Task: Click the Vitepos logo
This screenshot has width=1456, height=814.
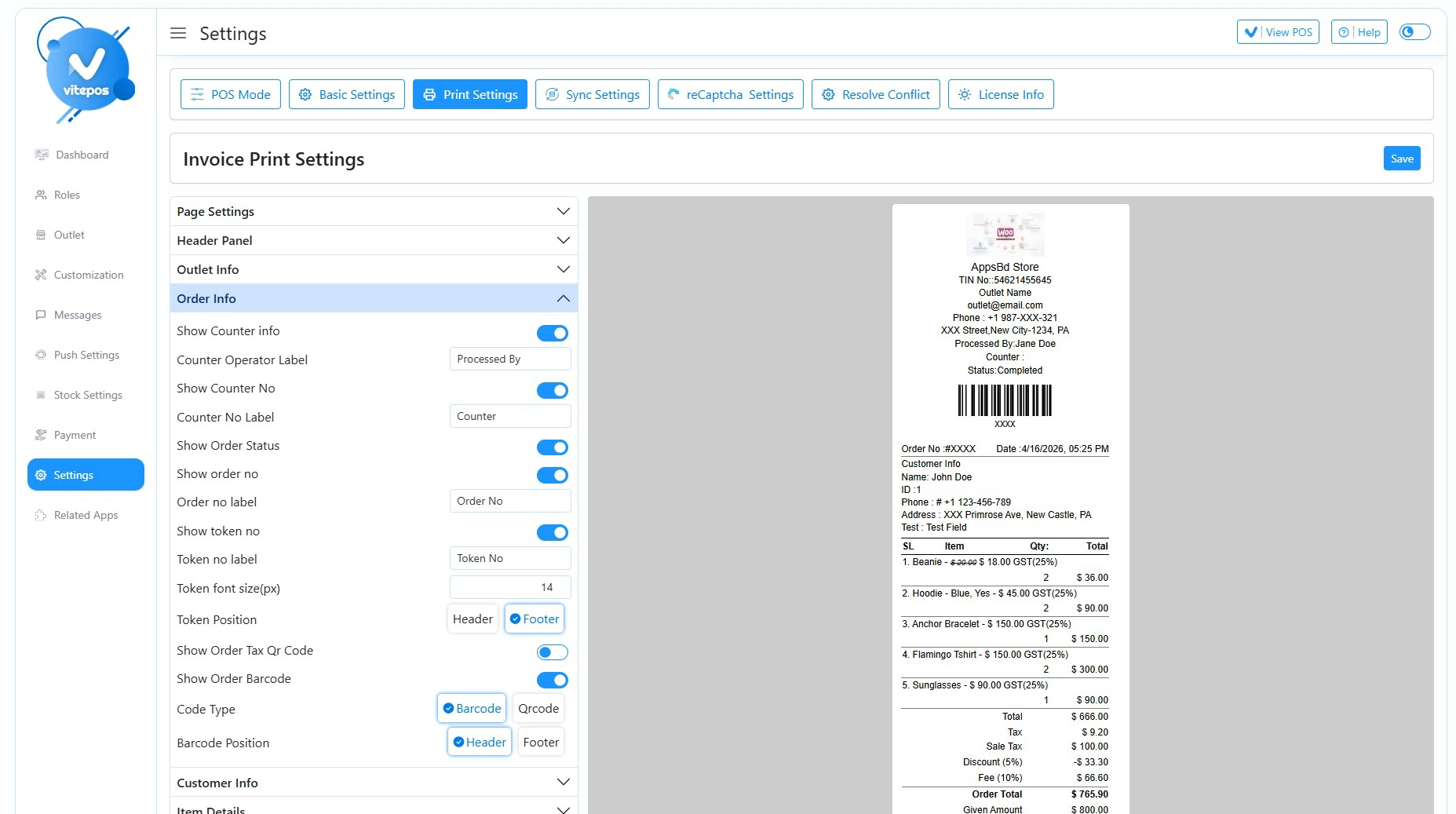Action: coord(86,70)
